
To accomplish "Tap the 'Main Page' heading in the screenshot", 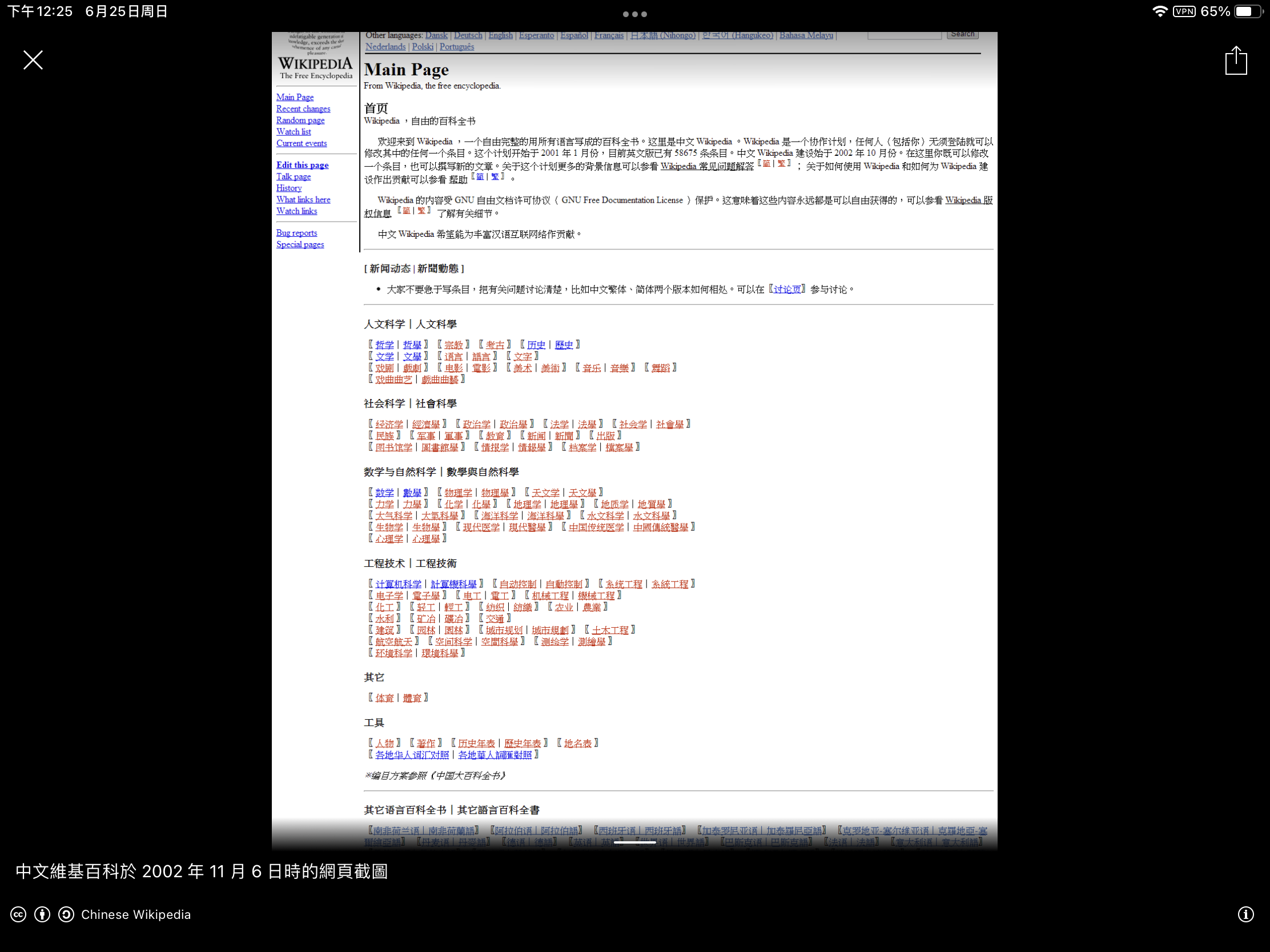I will click(407, 70).
